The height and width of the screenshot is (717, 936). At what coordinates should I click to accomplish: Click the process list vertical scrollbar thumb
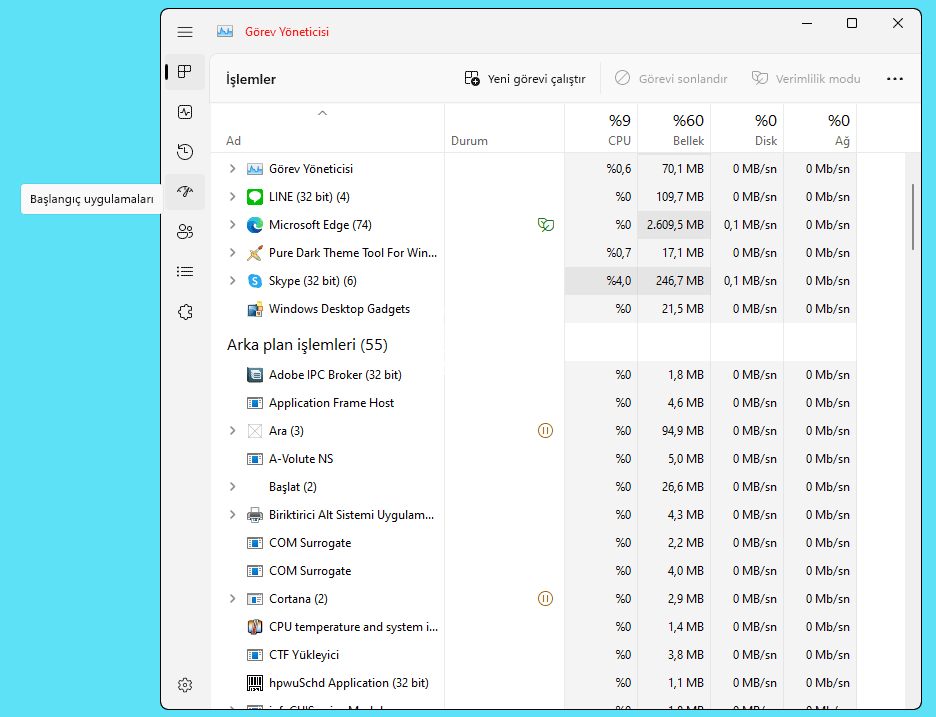pos(913,217)
